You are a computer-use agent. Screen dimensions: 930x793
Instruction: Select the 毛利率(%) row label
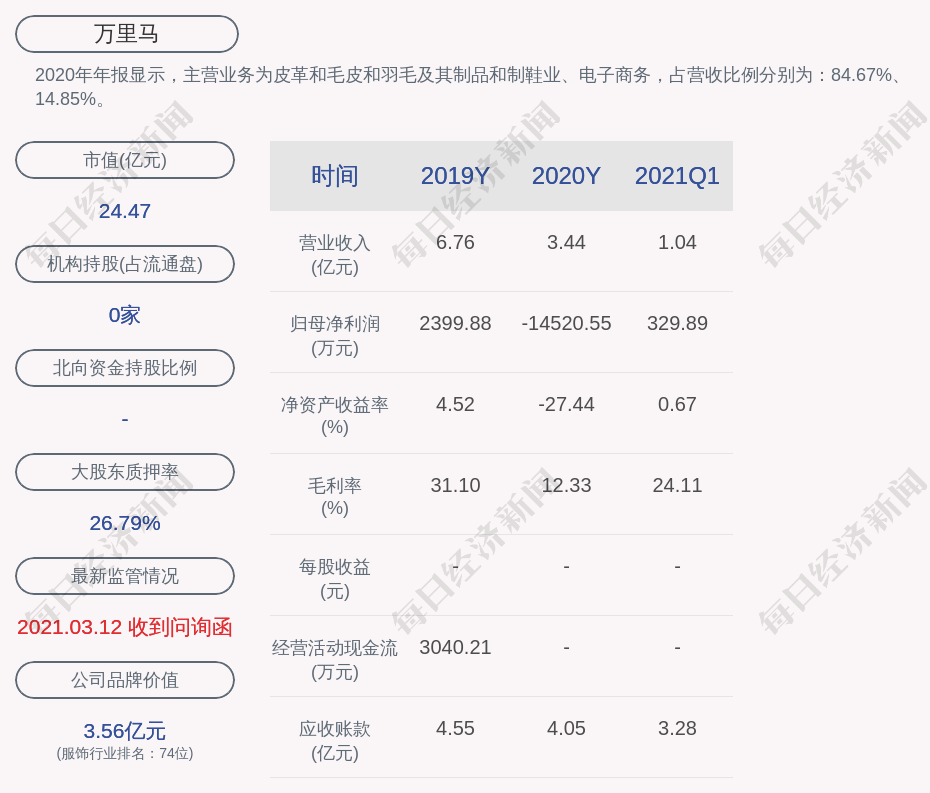click(335, 497)
